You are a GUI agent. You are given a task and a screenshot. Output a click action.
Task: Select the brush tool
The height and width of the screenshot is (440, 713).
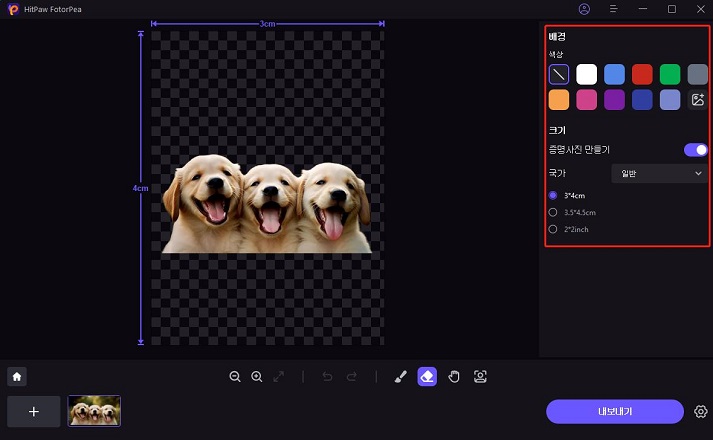(400, 376)
